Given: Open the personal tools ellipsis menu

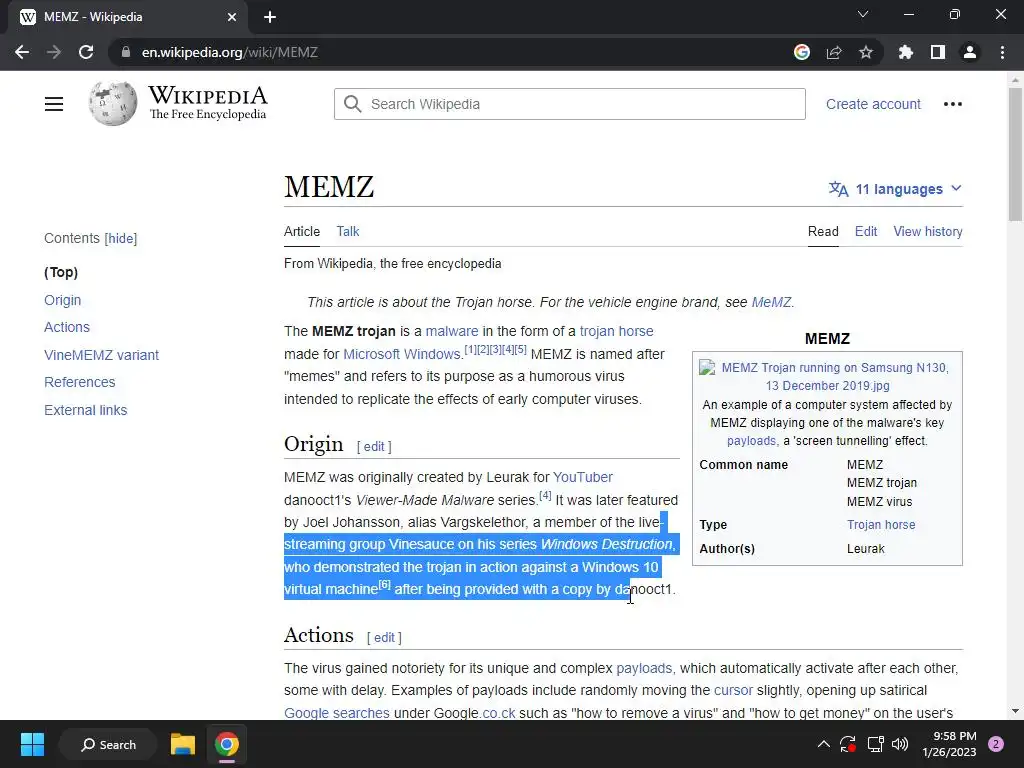Looking at the screenshot, I should pyautogui.click(x=953, y=104).
